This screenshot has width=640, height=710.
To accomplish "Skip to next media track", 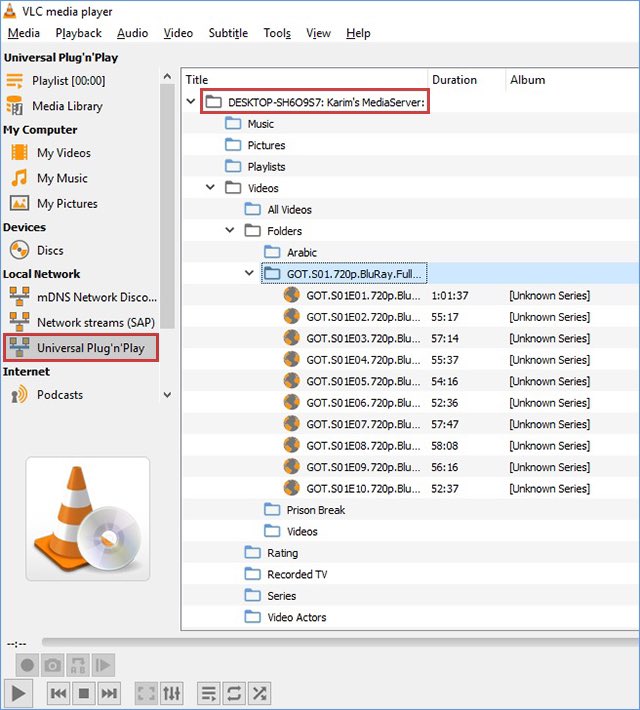I will (x=109, y=693).
